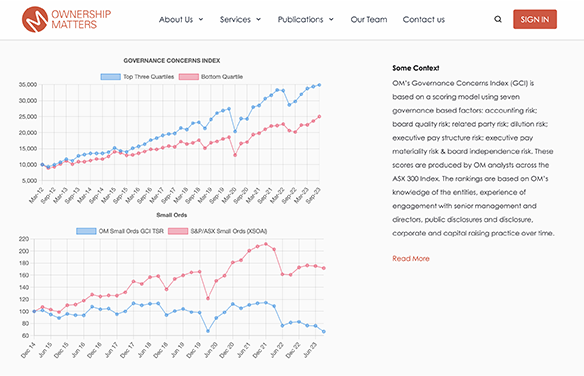Click the 220 y-axis label
Screen dimensions: 584x376
[x=23, y=239]
